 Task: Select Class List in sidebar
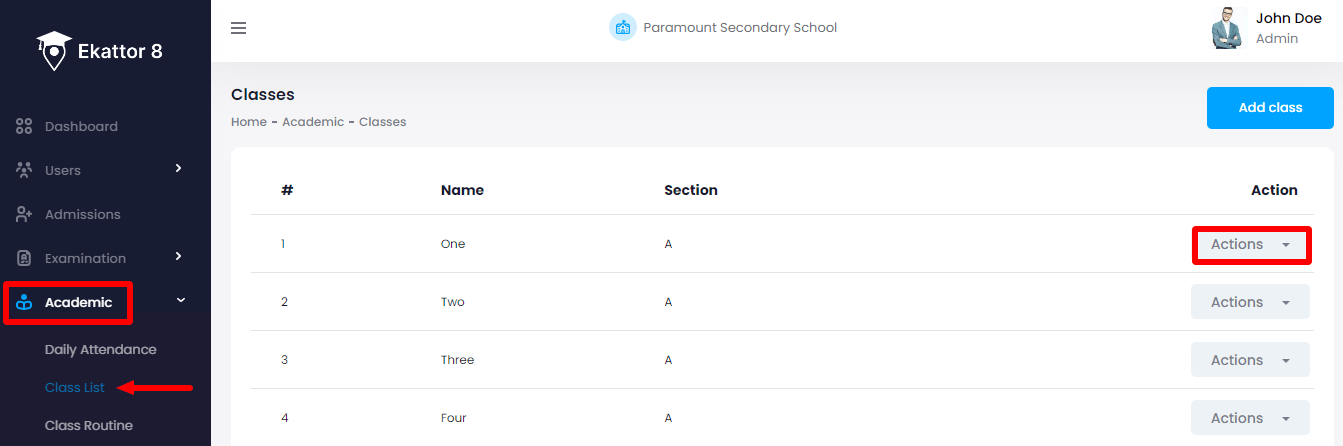coord(75,388)
